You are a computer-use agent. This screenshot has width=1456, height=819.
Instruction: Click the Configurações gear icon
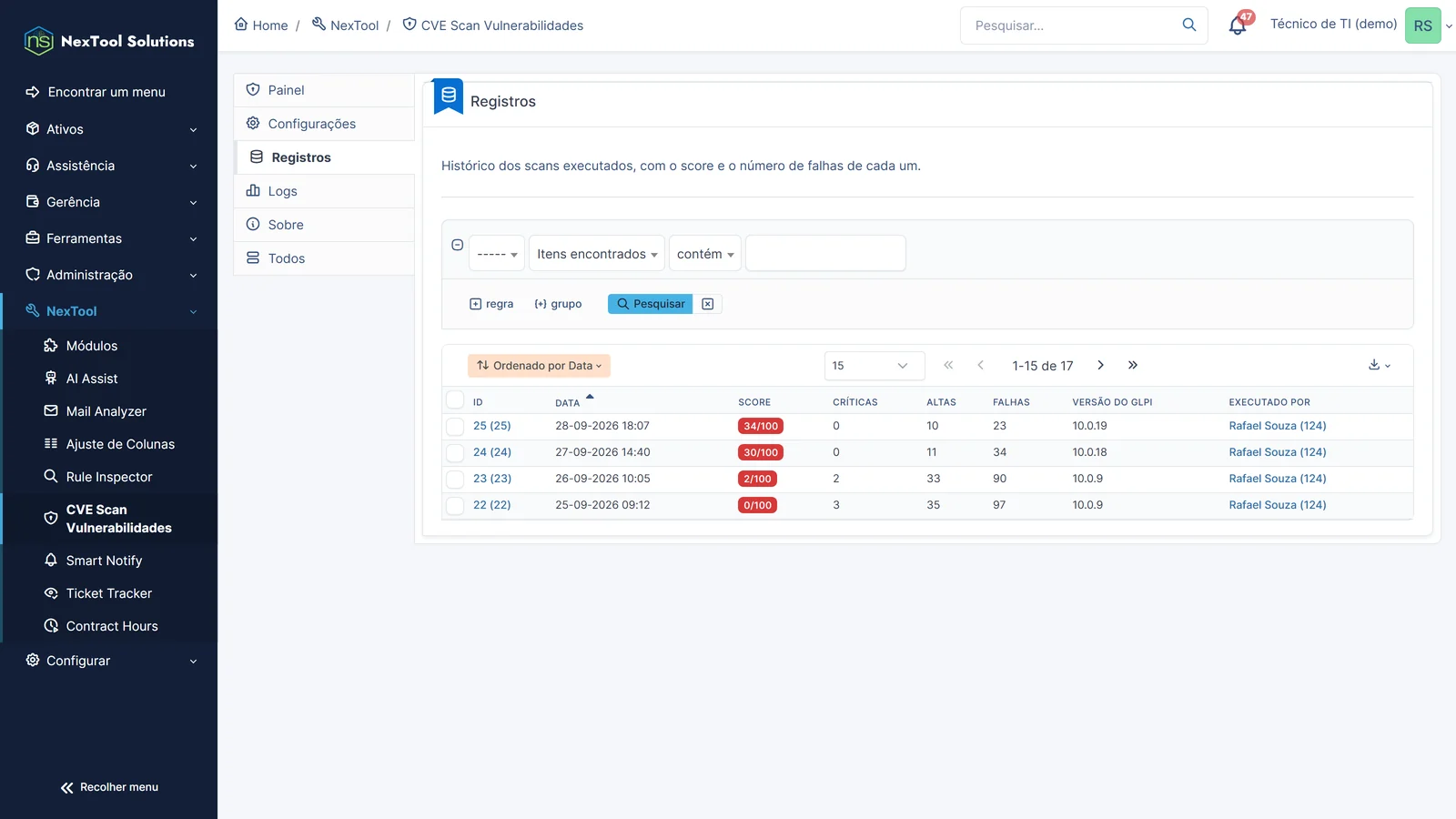tap(253, 124)
